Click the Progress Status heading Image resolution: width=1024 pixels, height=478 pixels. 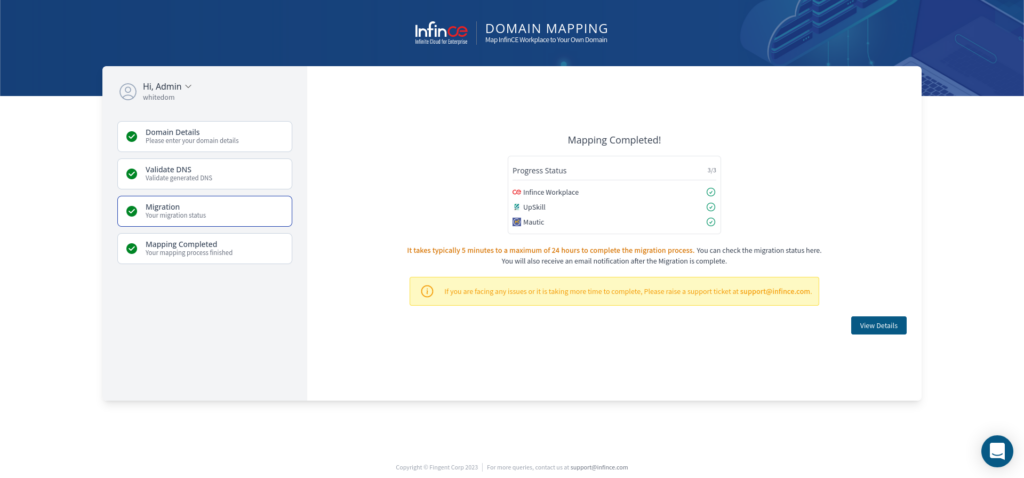[539, 170]
